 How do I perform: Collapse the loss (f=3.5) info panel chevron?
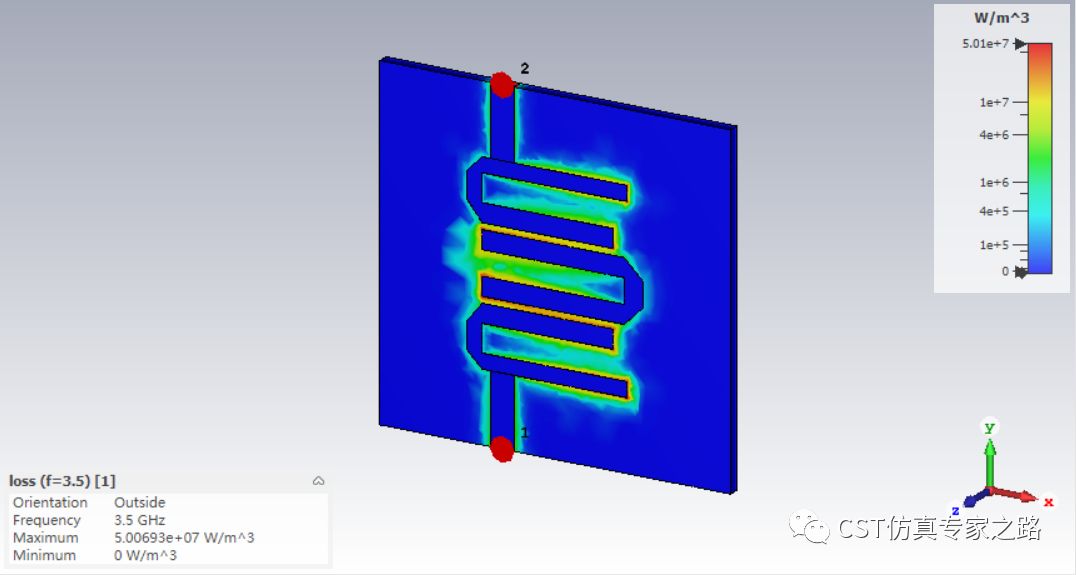click(318, 481)
